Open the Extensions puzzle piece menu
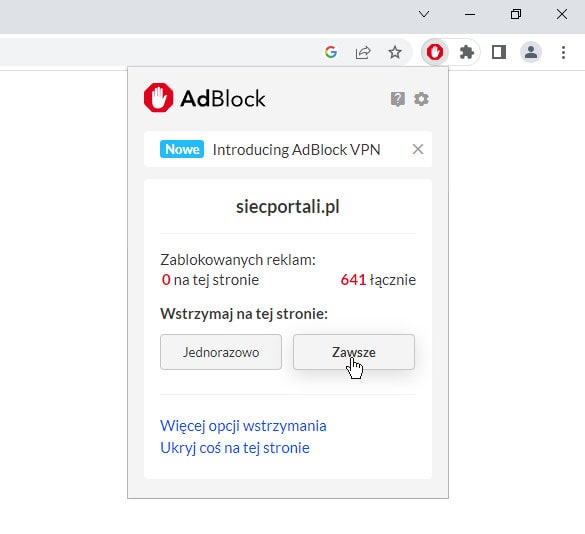This screenshot has width=585, height=534. pos(466,52)
